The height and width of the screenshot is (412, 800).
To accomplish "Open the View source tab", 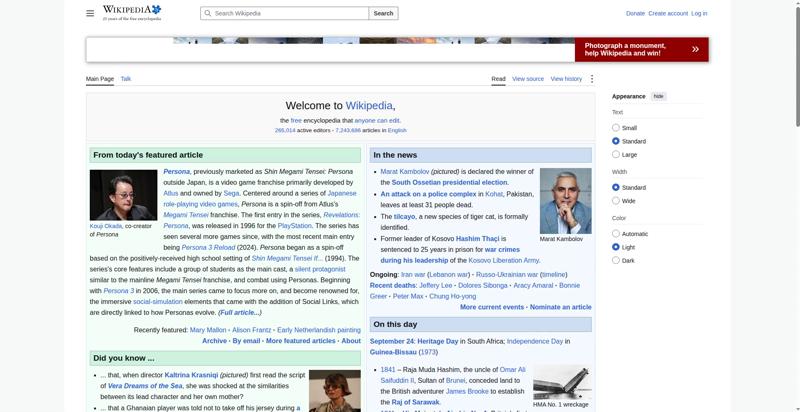I will point(528,79).
